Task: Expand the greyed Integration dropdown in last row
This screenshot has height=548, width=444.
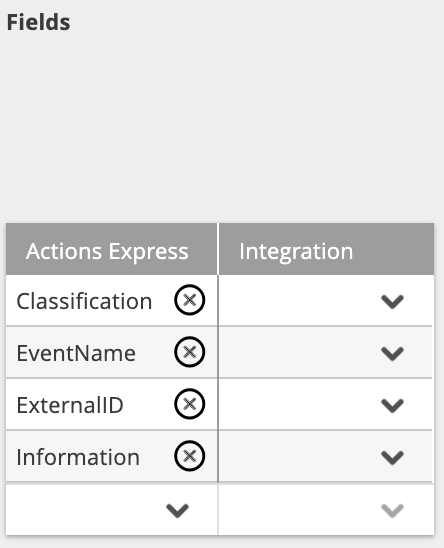Action: 392,511
